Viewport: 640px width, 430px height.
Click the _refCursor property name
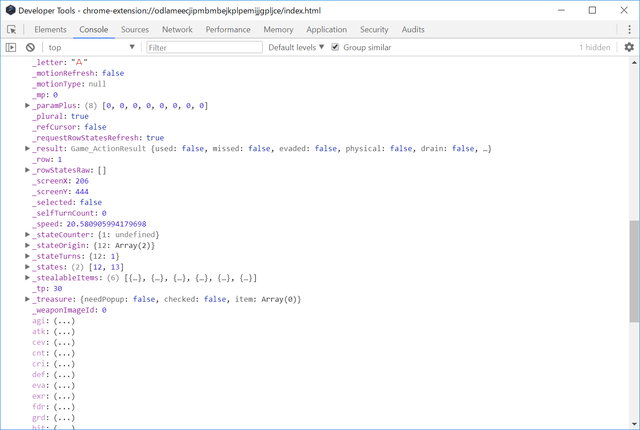[x=56, y=127]
